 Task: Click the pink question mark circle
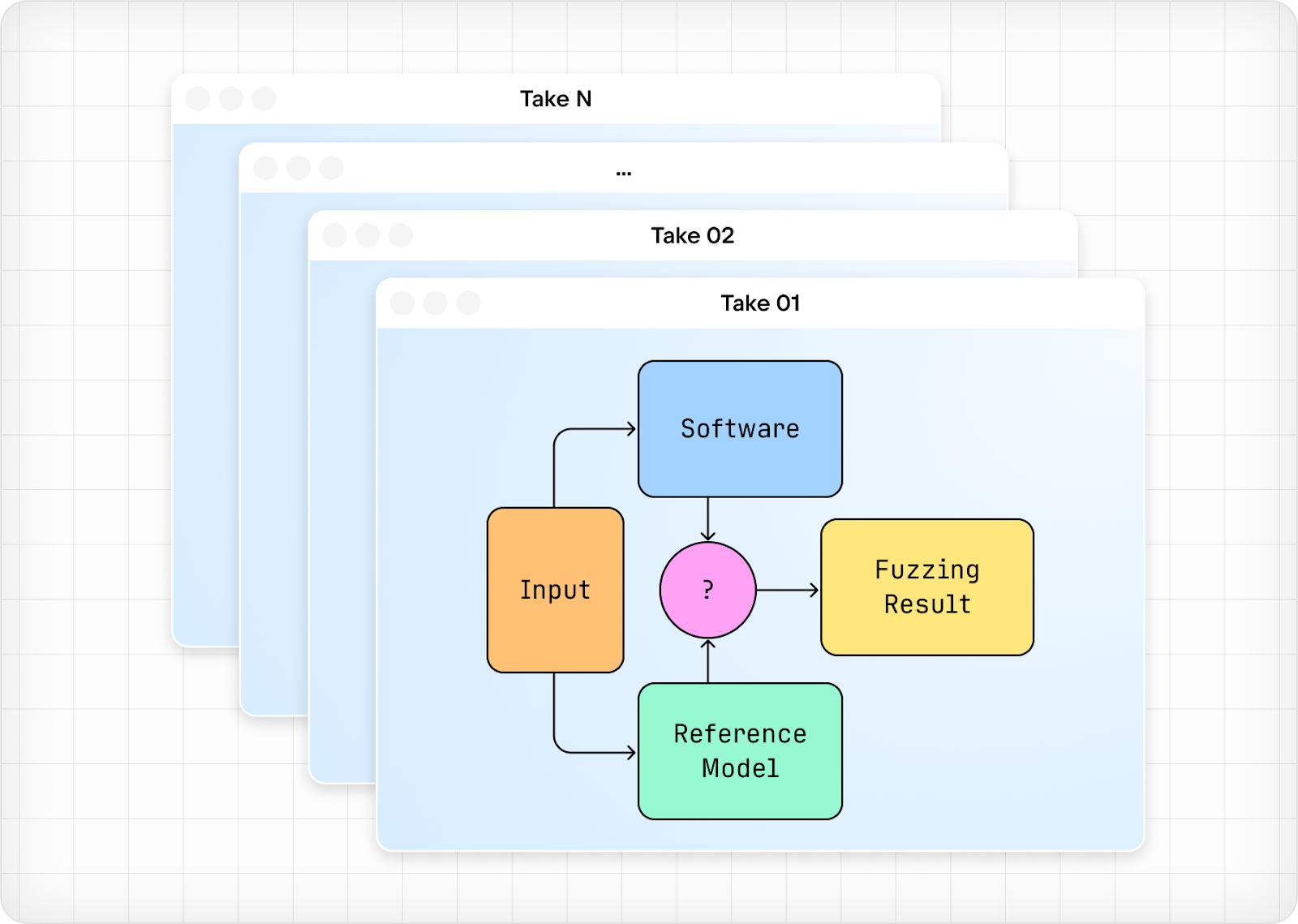point(708,590)
